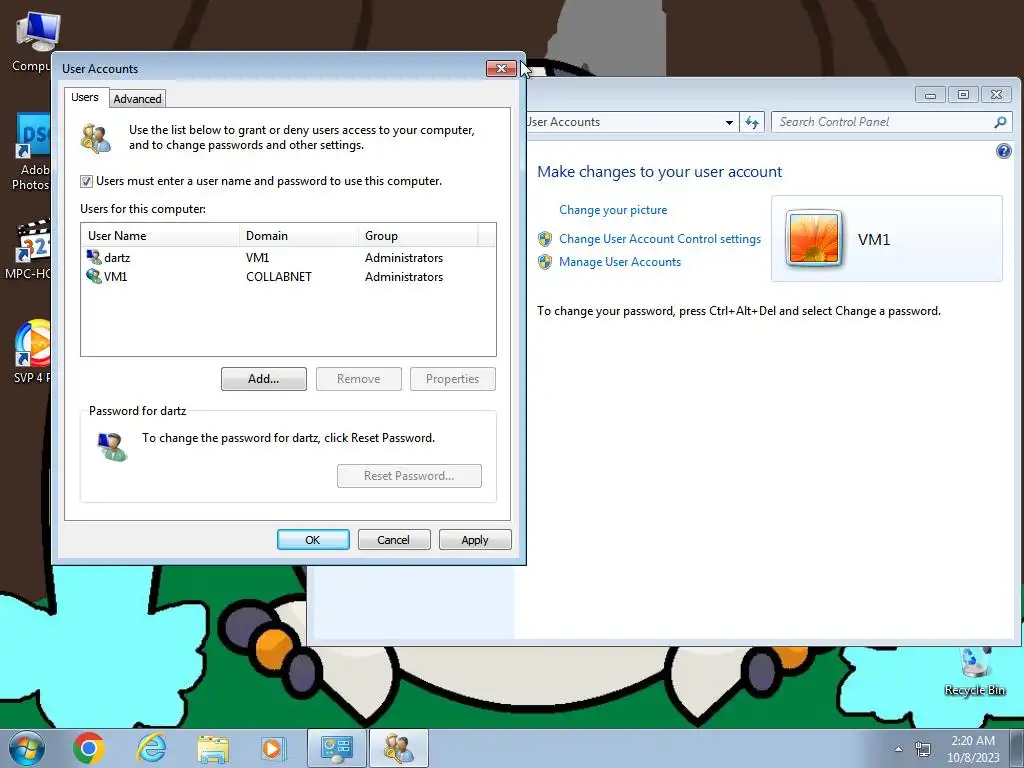Select the Computer desktop icon
The height and width of the screenshot is (768, 1024).
[33, 42]
